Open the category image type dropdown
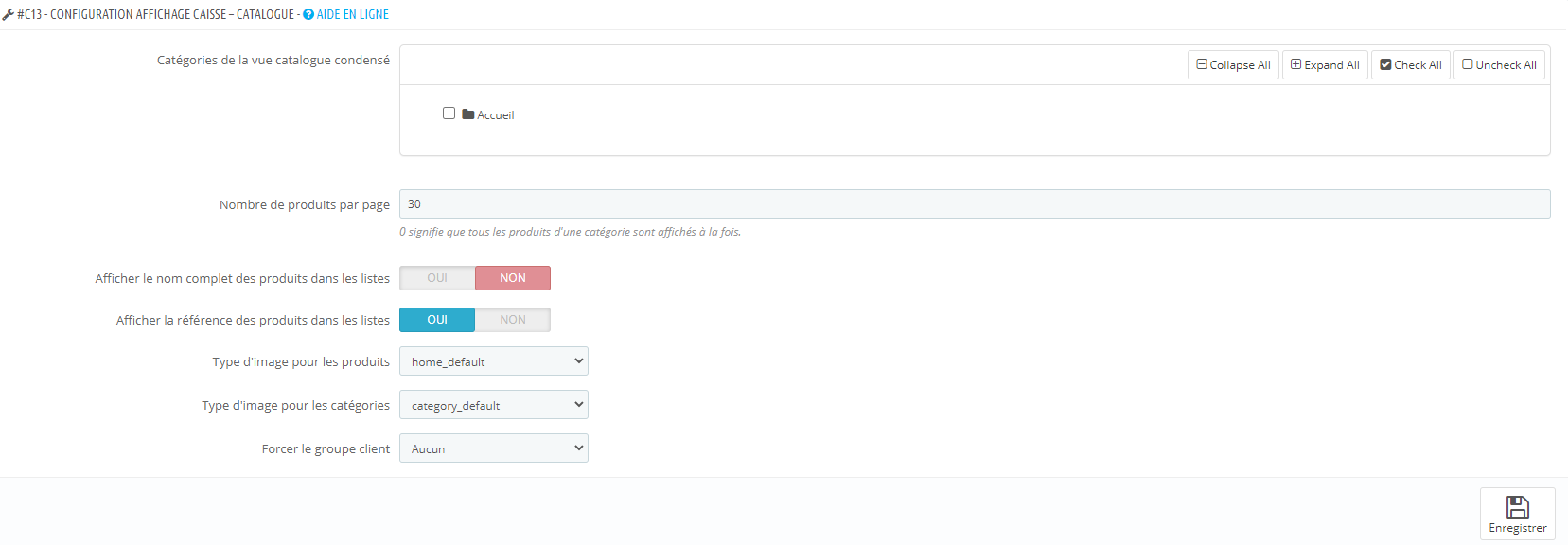Image resolution: width=1568 pixels, height=545 pixels. click(494, 405)
